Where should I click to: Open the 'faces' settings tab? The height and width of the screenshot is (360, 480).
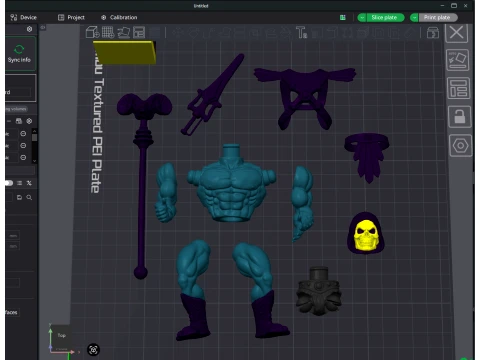click(11, 312)
